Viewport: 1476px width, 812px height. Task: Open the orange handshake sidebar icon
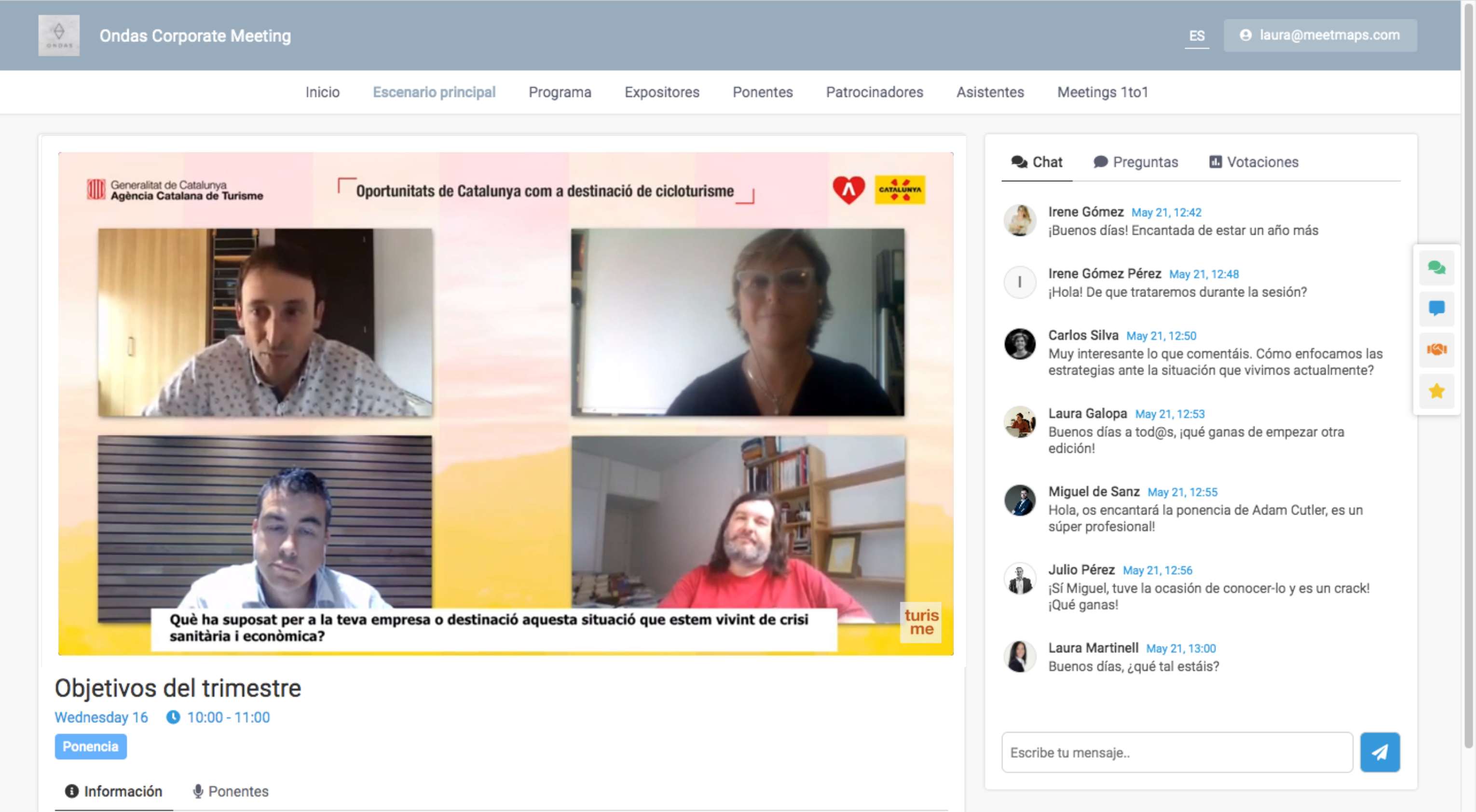[1436, 349]
